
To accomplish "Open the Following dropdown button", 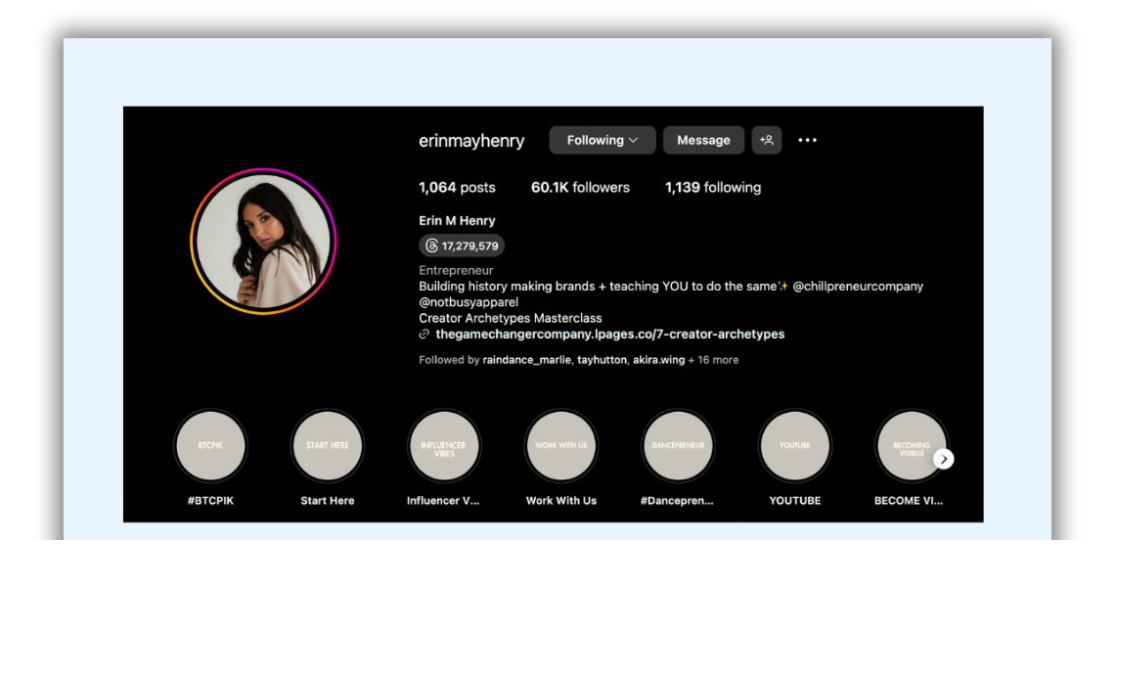I will (x=602, y=141).
